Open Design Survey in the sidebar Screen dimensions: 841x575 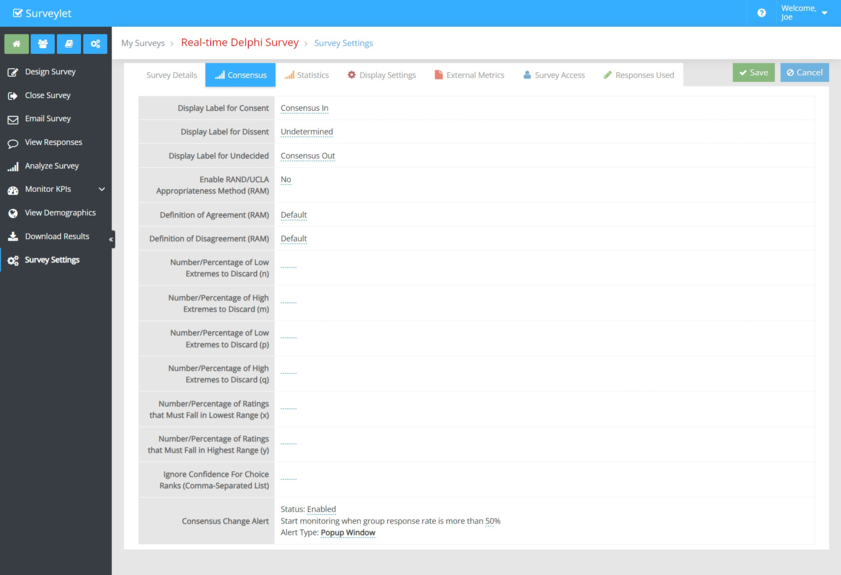pyautogui.click(x=50, y=72)
